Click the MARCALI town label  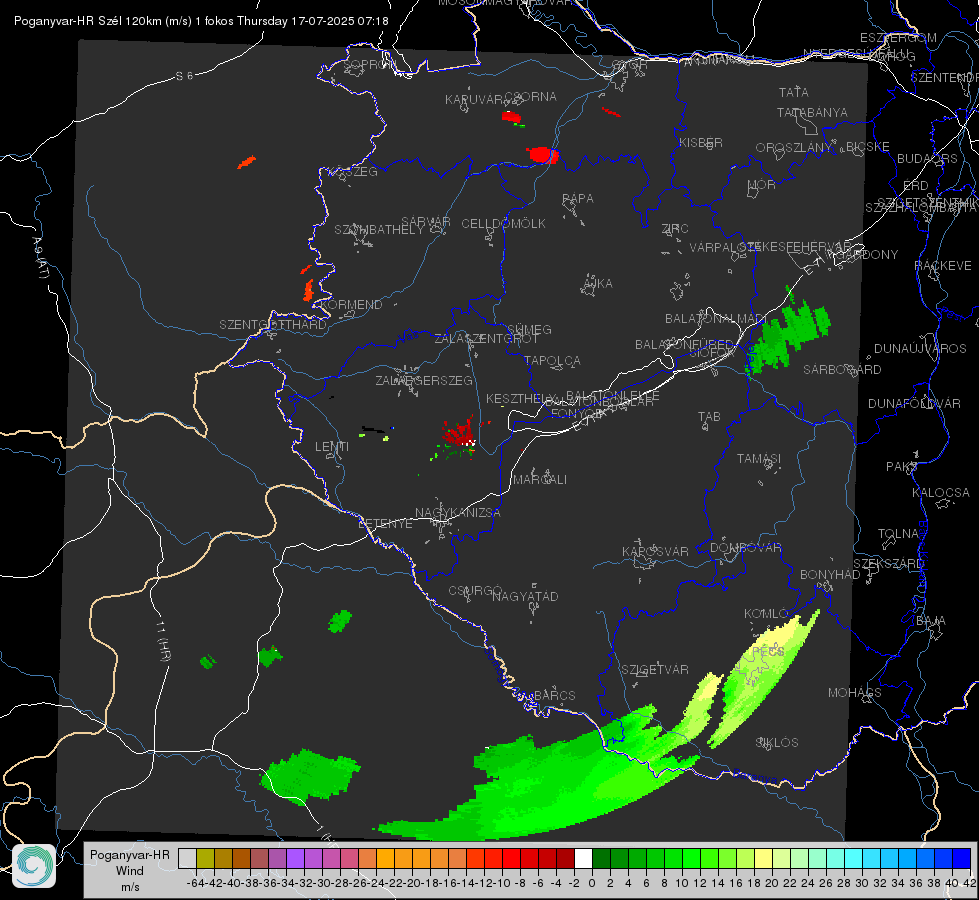540,480
